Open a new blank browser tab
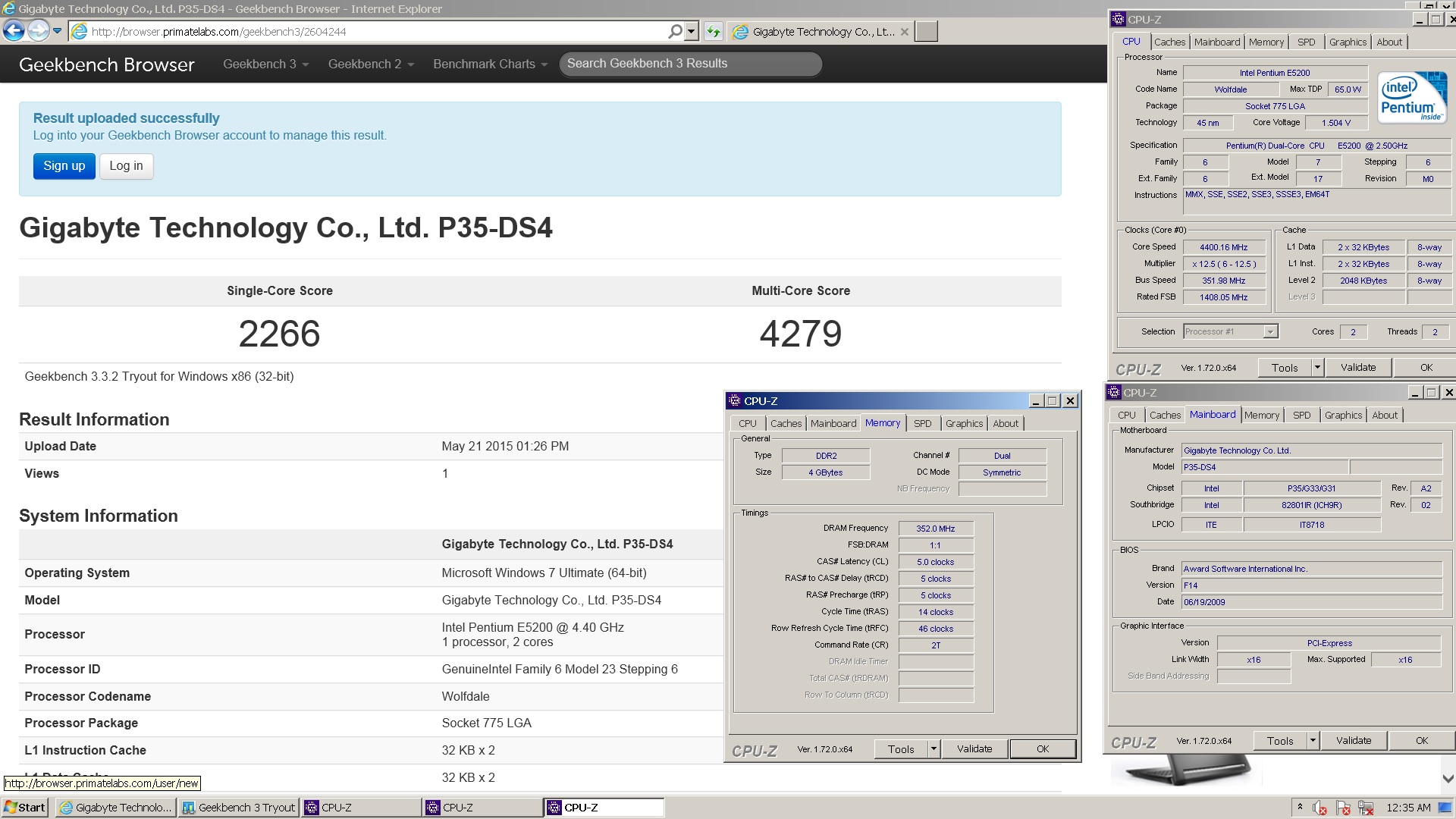1456x819 pixels. (926, 31)
